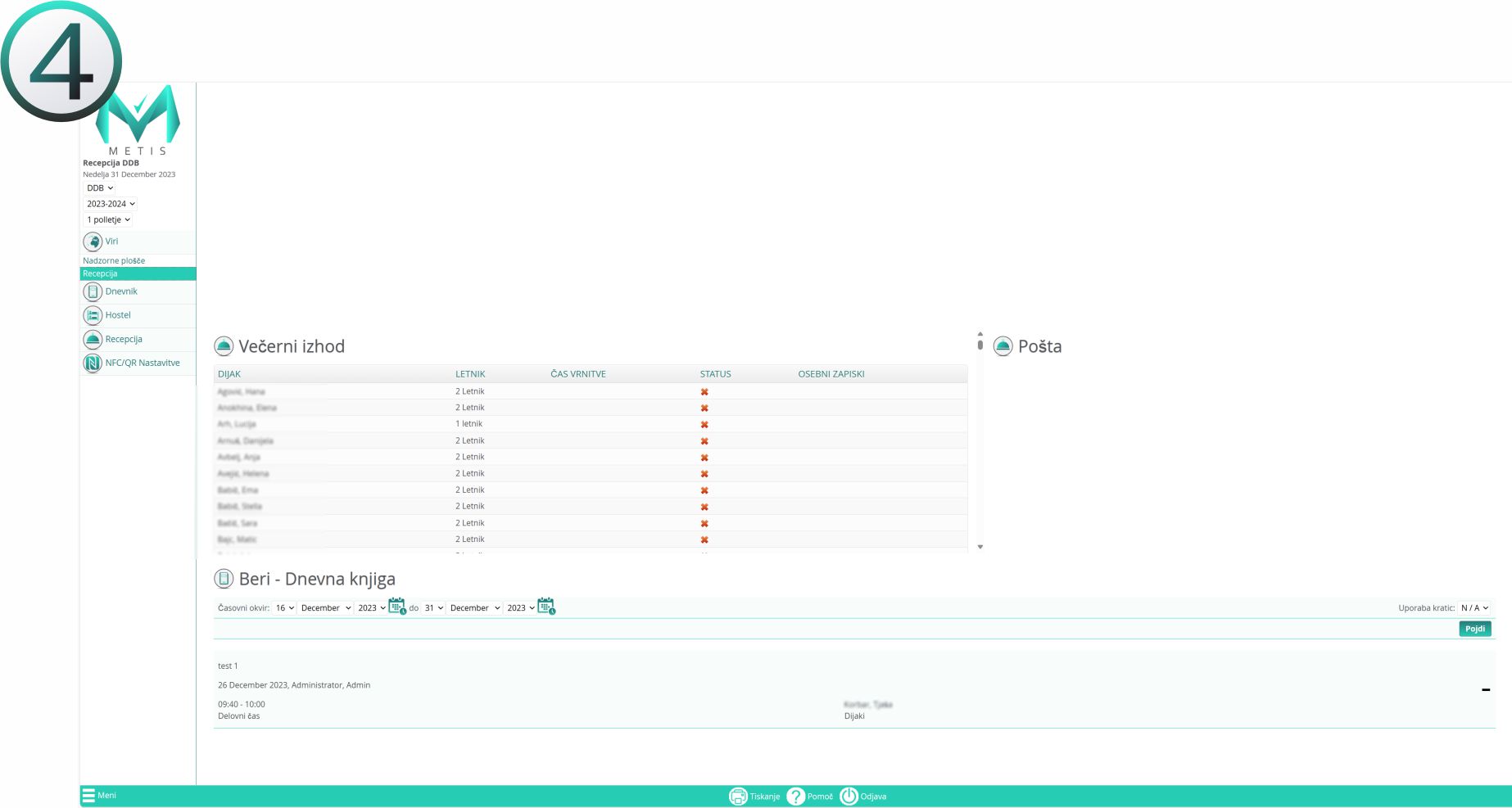Open the Uporaba kratic N/A dropdown
The image size is (1512, 808).
[1474, 608]
